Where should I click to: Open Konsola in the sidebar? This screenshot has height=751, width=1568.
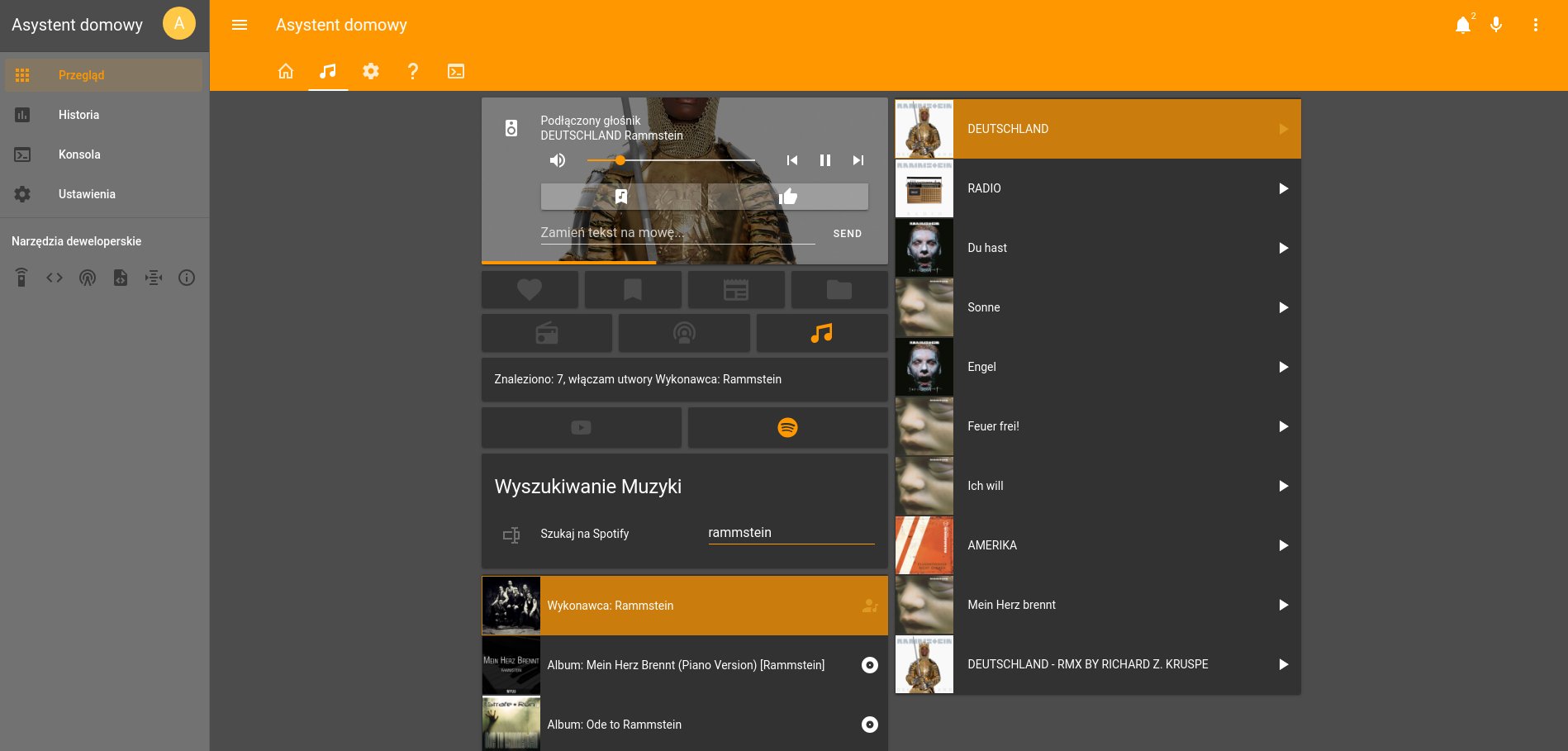coord(104,154)
